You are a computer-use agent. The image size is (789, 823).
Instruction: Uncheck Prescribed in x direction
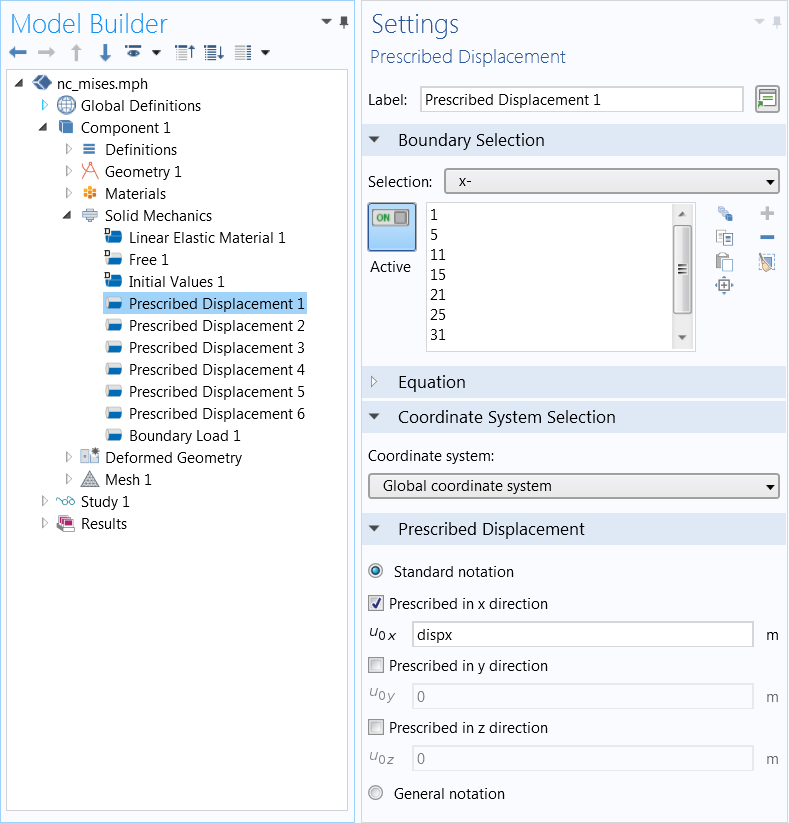pos(376,604)
